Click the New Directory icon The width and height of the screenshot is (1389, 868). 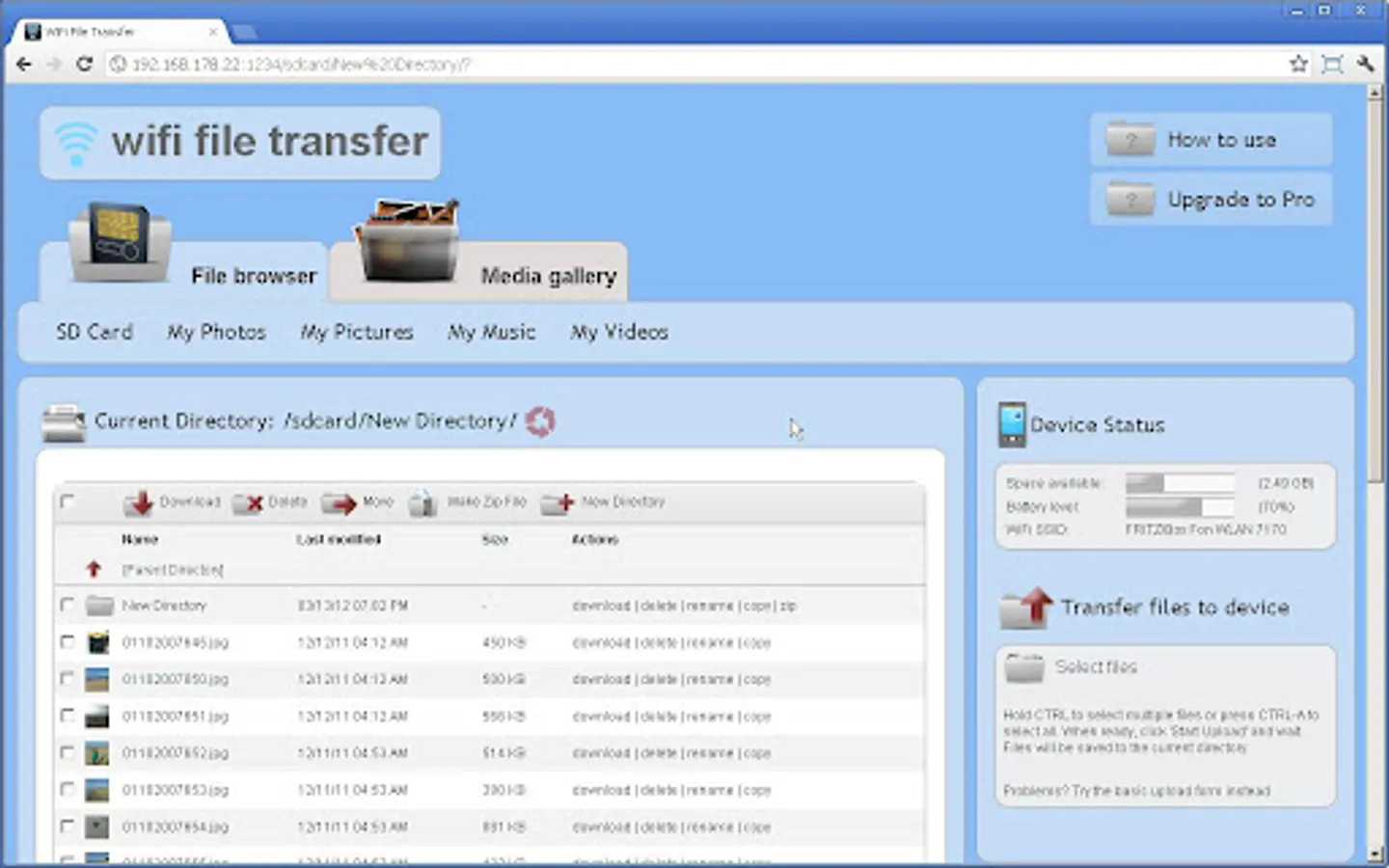pyautogui.click(x=558, y=502)
